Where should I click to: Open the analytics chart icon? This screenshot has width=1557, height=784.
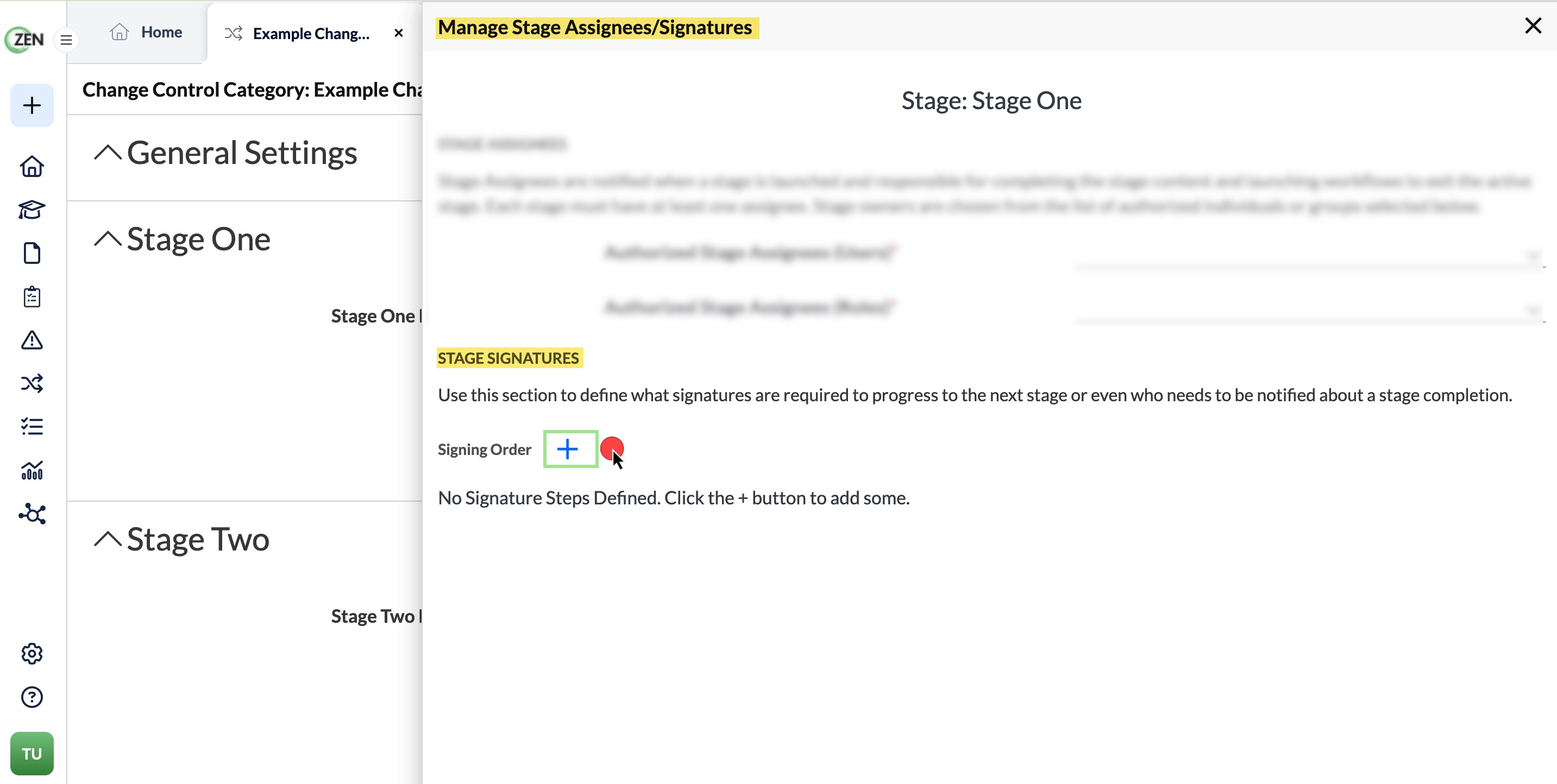pos(32,471)
